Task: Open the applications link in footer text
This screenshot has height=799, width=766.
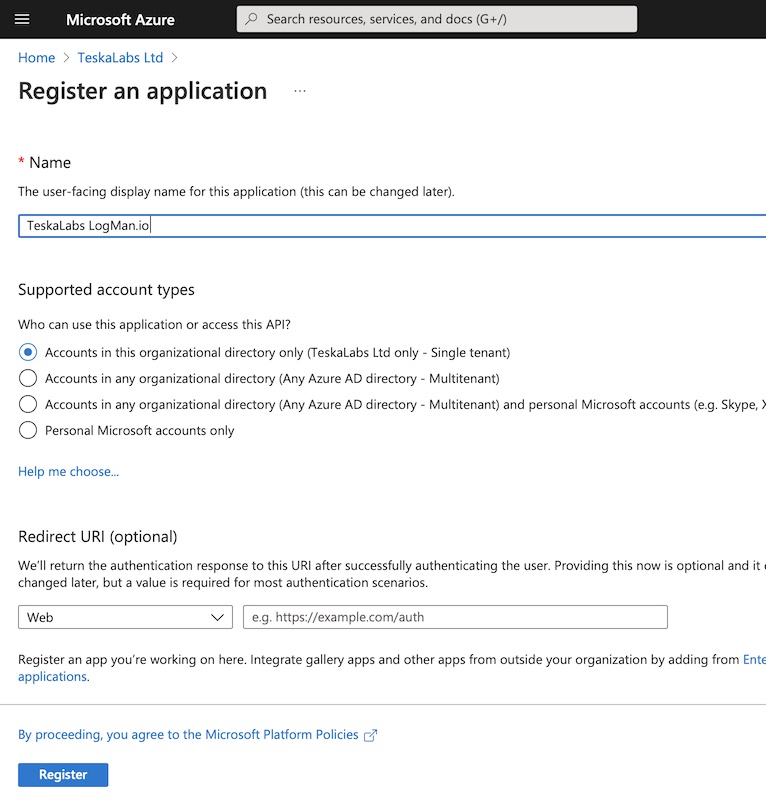Action: click(x=52, y=677)
